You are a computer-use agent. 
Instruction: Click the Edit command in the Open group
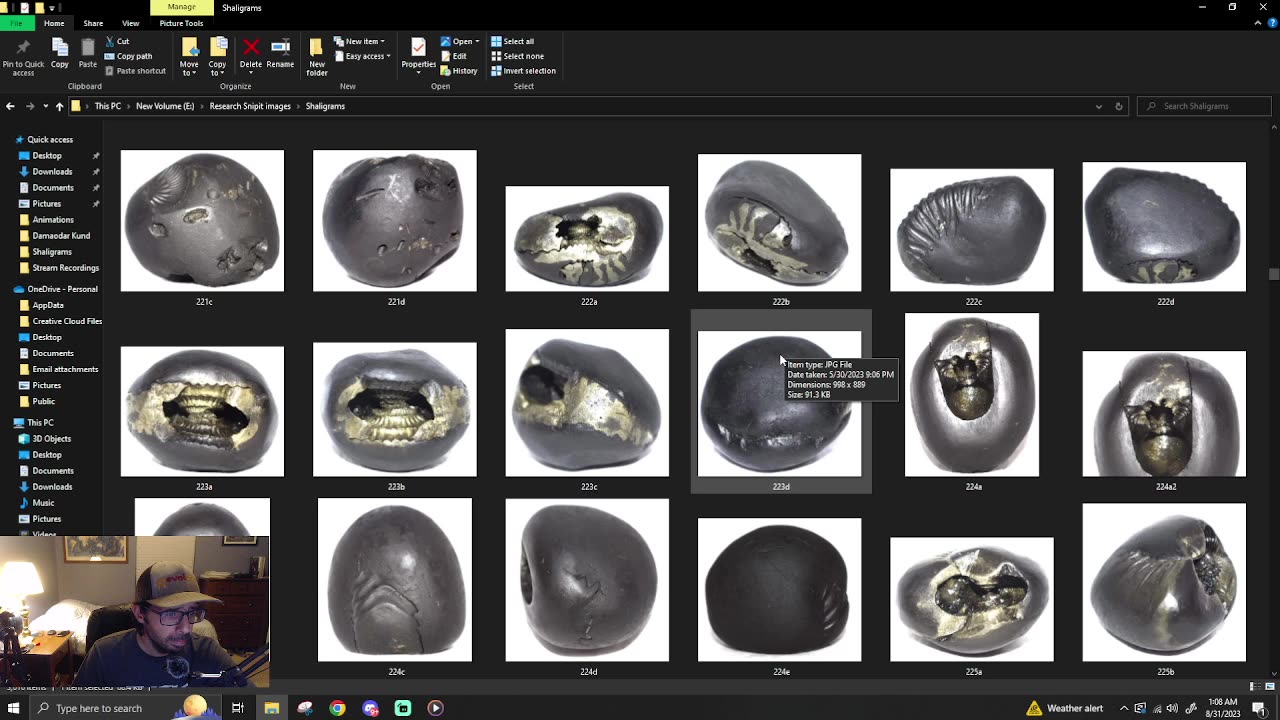[x=453, y=56]
